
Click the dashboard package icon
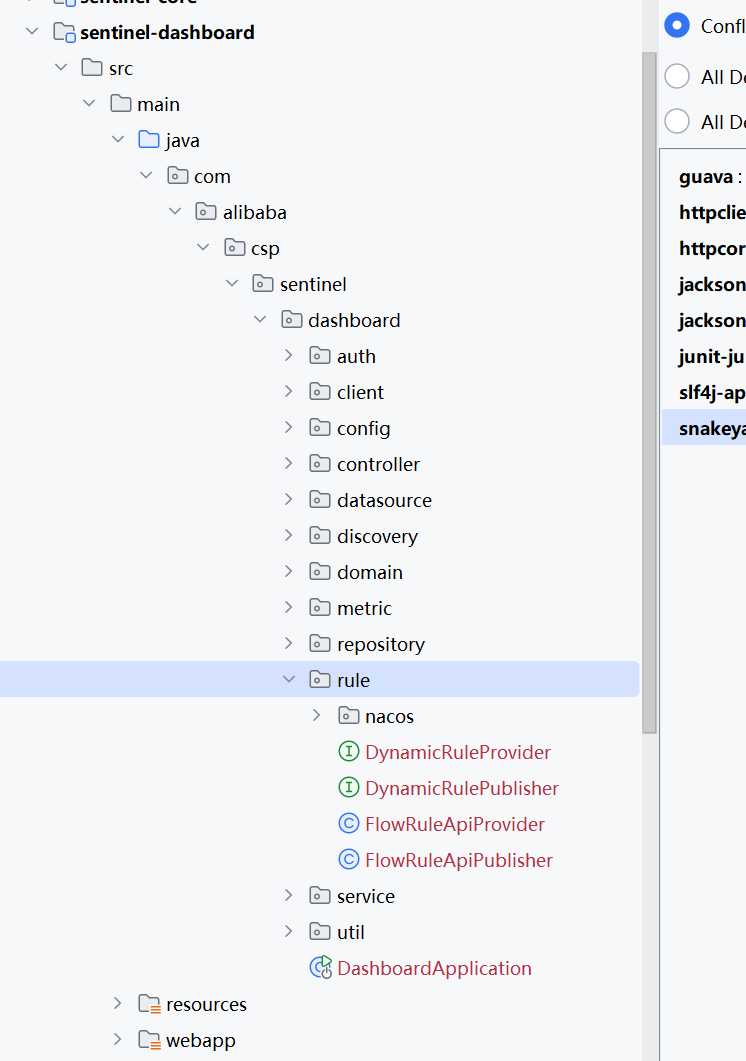click(x=291, y=319)
